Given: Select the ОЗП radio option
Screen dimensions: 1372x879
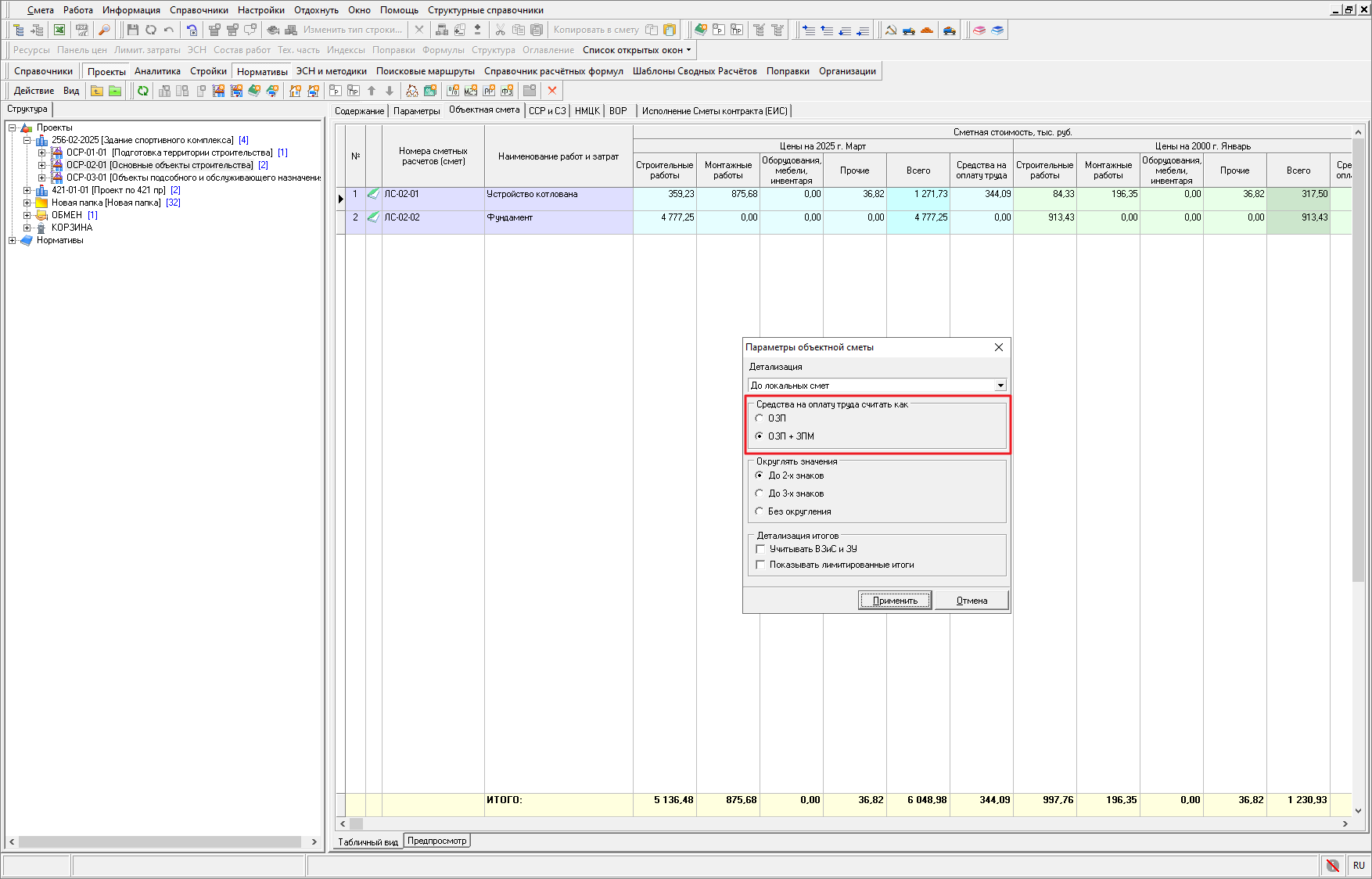Looking at the screenshot, I should click(760, 418).
